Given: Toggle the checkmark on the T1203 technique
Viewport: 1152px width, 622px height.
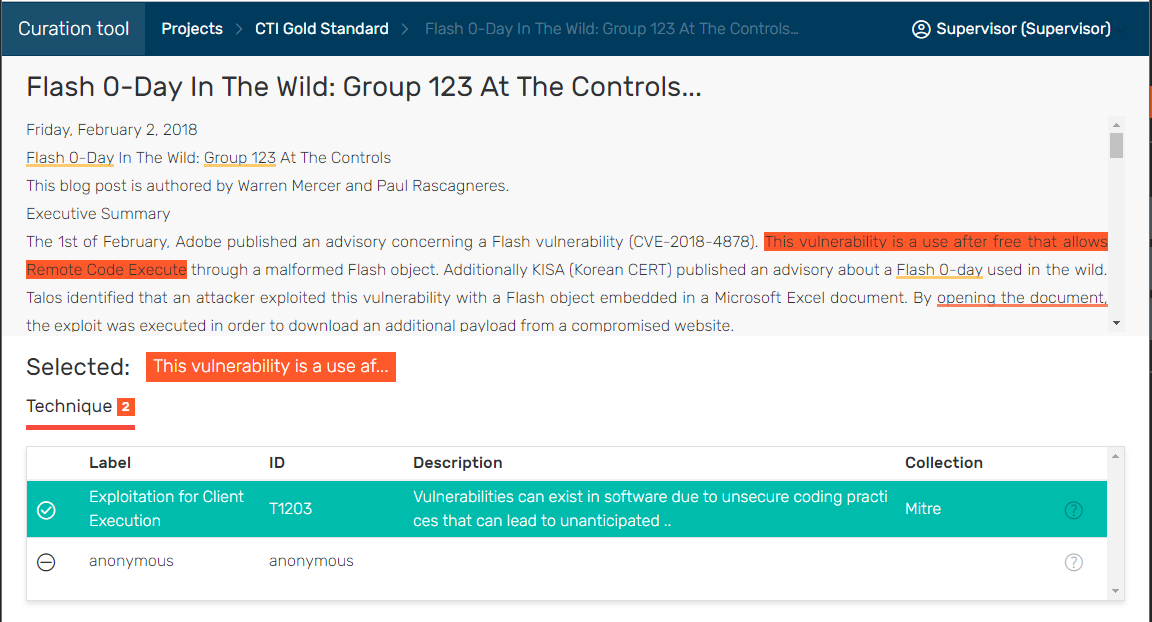Looking at the screenshot, I should [46, 510].
